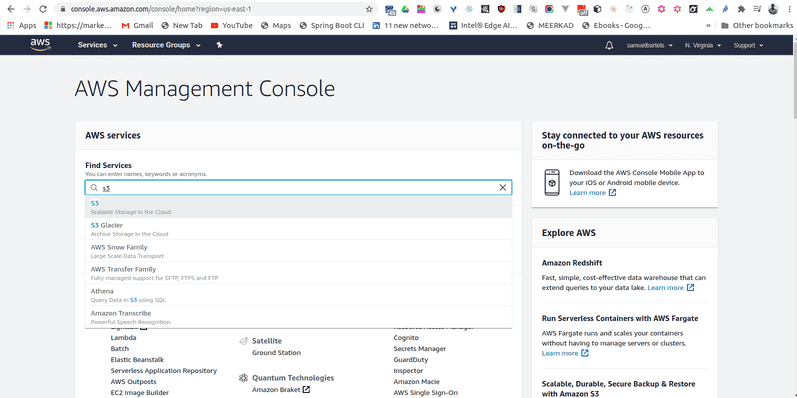797x398 pixels.
Task: Click the Quantum Technologies category icon
Action: coord(243,378)
